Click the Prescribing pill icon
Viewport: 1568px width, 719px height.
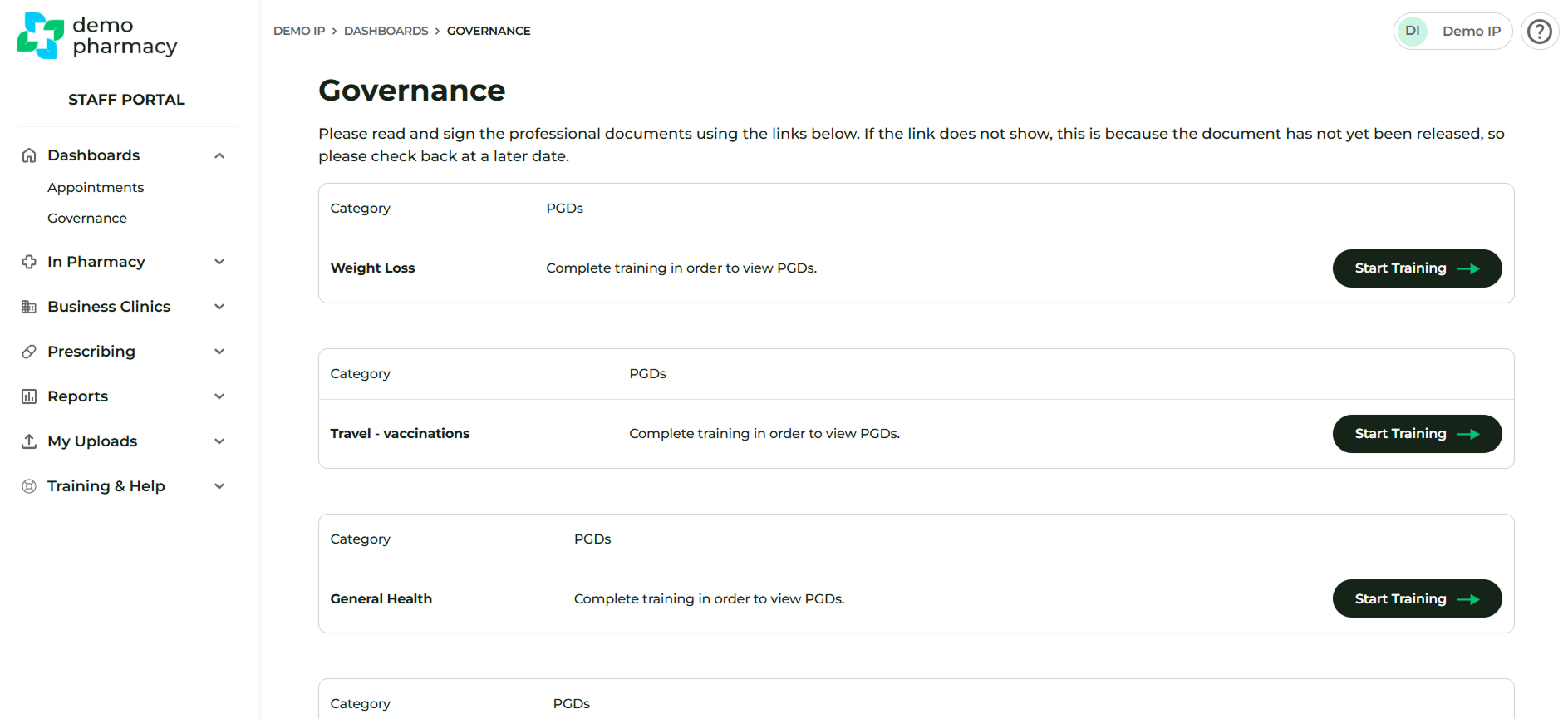click(x=29, y=352)
